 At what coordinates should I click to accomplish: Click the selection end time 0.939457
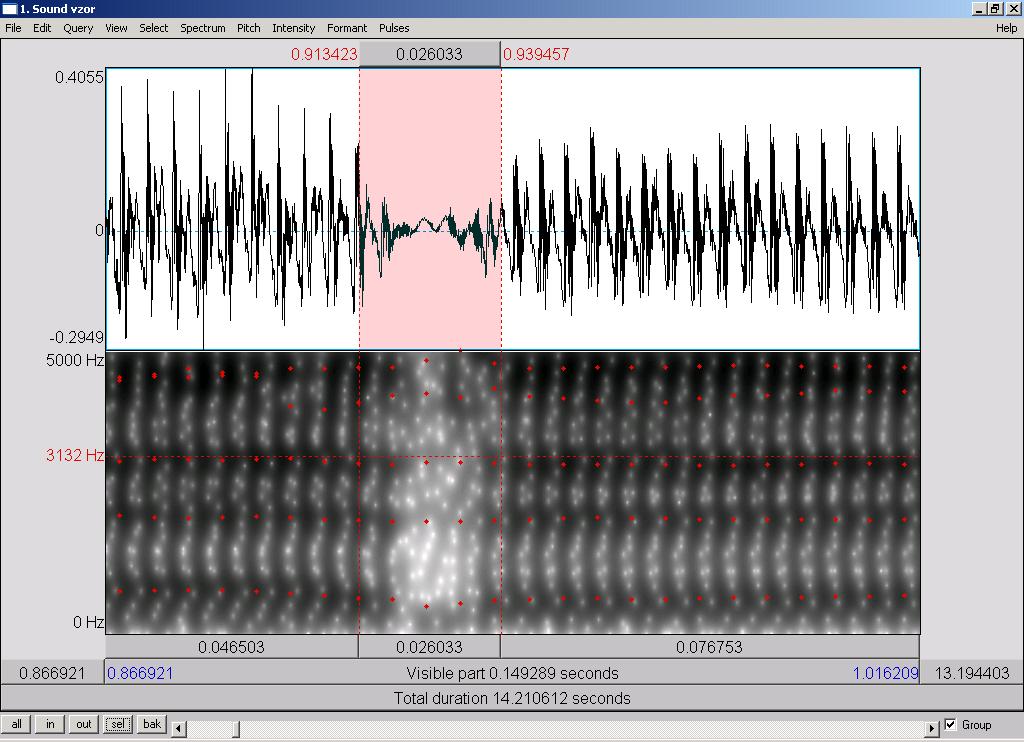(x=536, y=54)
